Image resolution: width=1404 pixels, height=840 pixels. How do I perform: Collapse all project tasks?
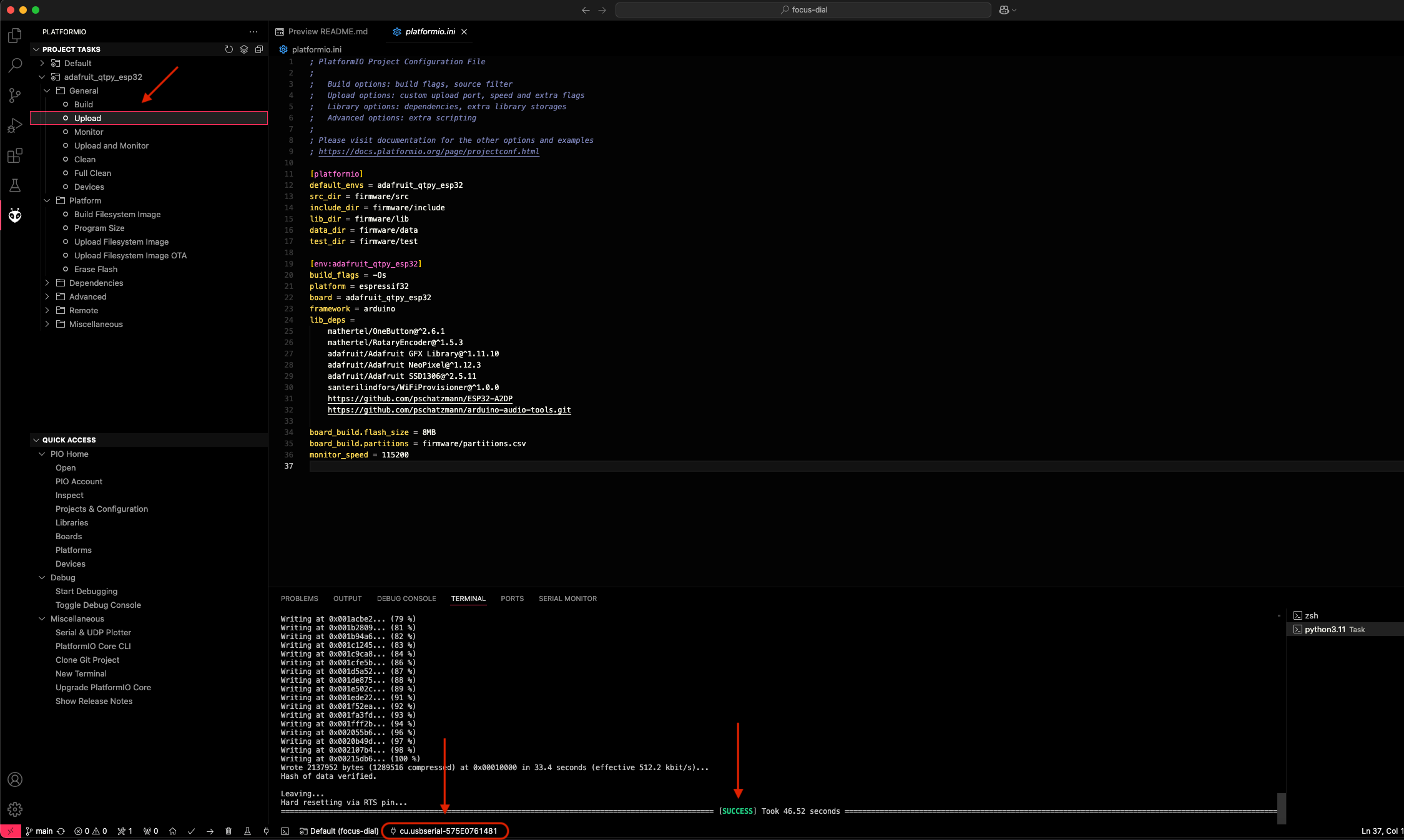[x=259, y=49]
